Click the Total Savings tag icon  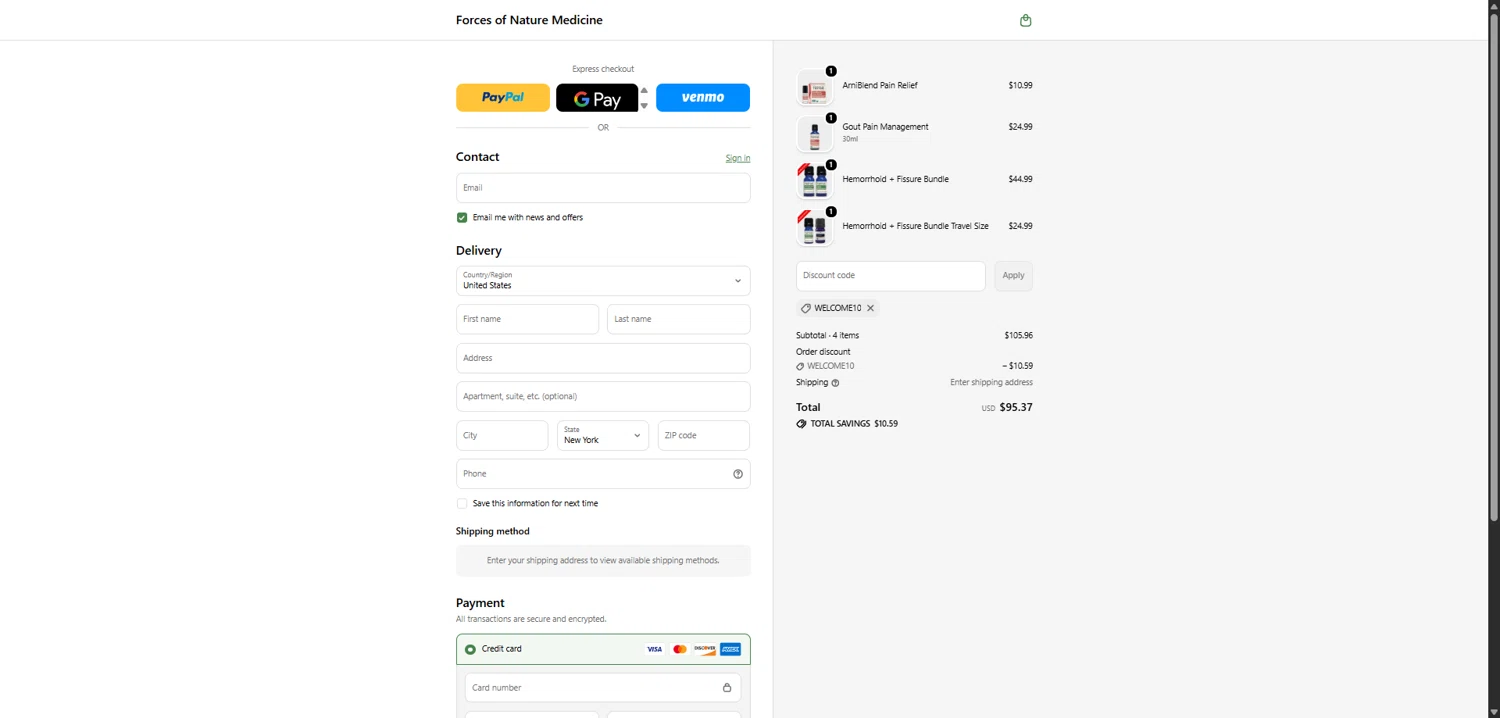tap(801, 424)
